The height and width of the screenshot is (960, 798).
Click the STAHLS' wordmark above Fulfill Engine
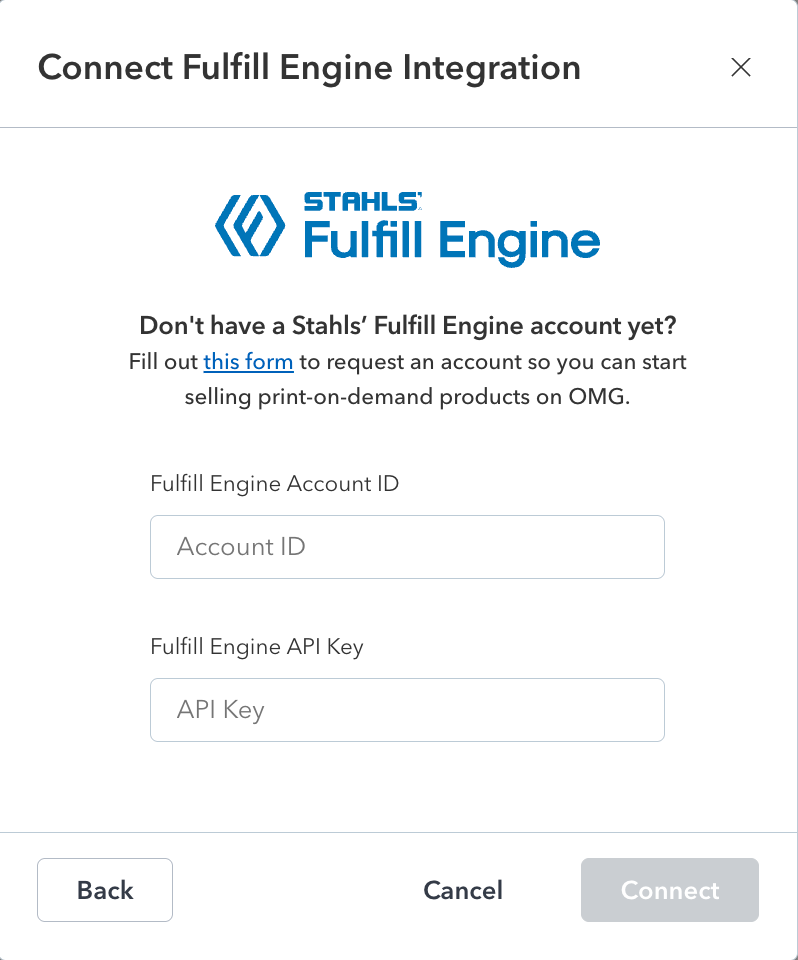click(362, 202)
